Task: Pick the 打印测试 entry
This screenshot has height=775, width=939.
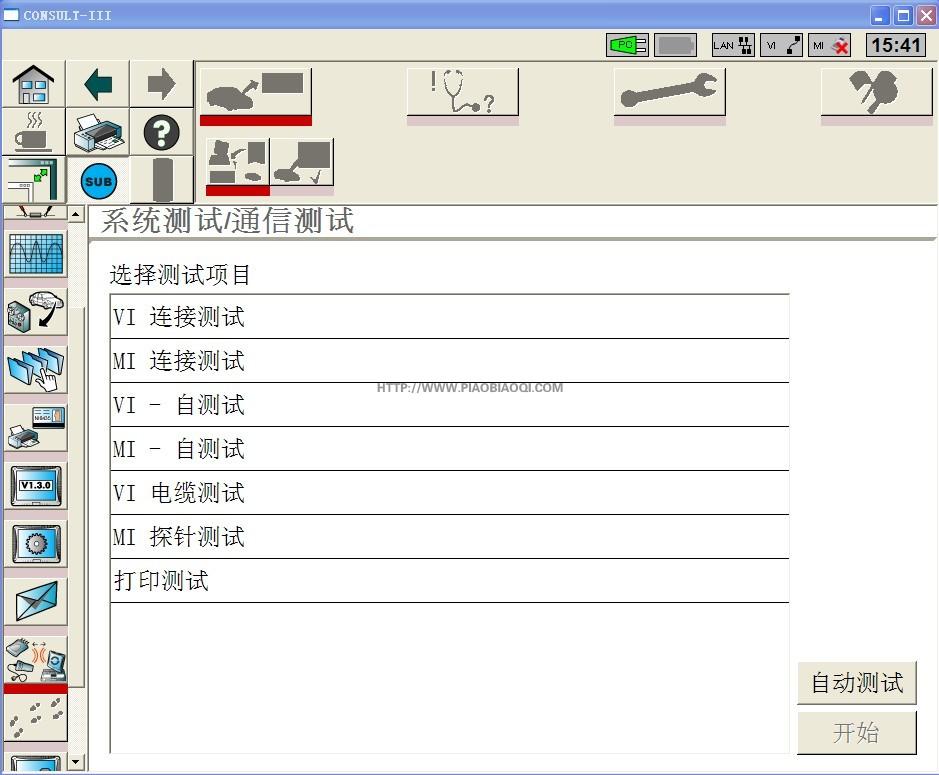Action: click(x=449, y=581)
